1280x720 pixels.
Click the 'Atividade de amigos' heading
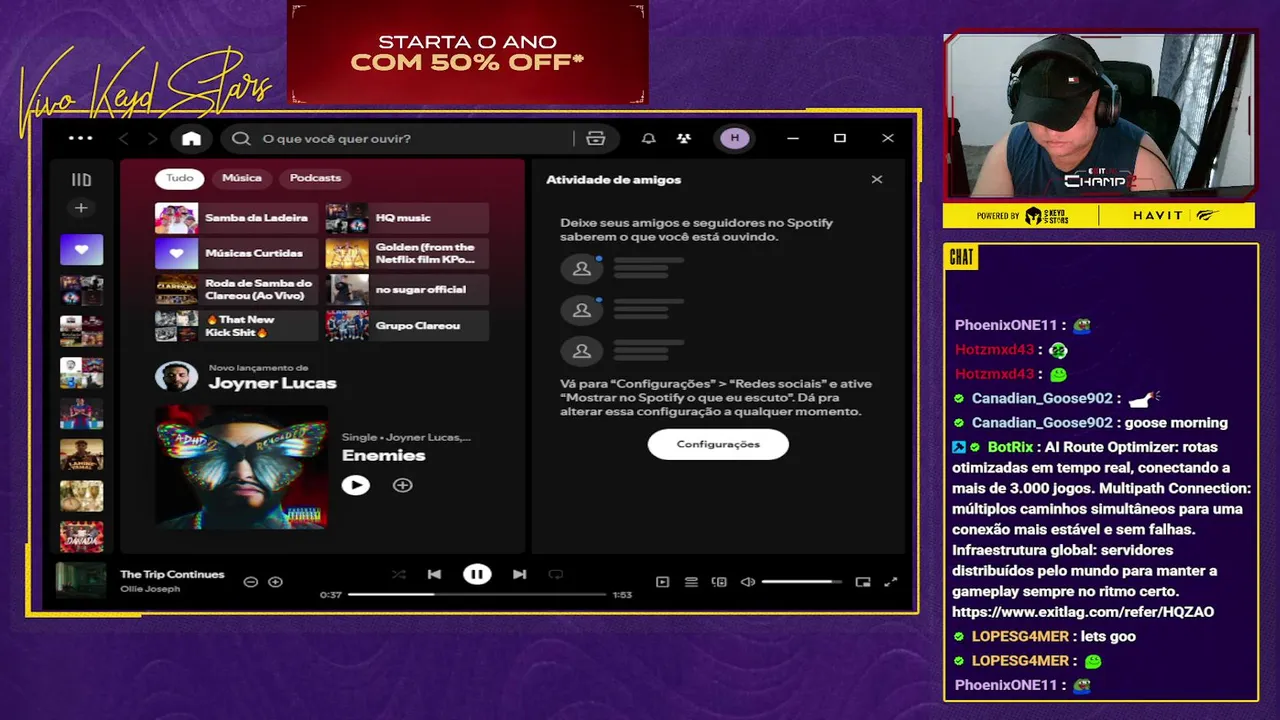tap(613, 180)
